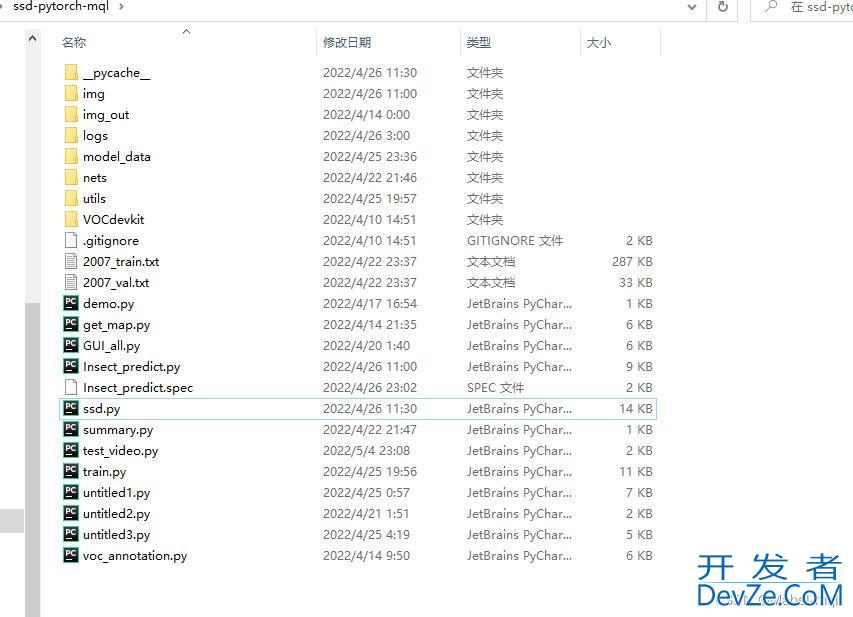Select the file named summary.py
The width and height of the screenshot is (853, 617).
118,430
